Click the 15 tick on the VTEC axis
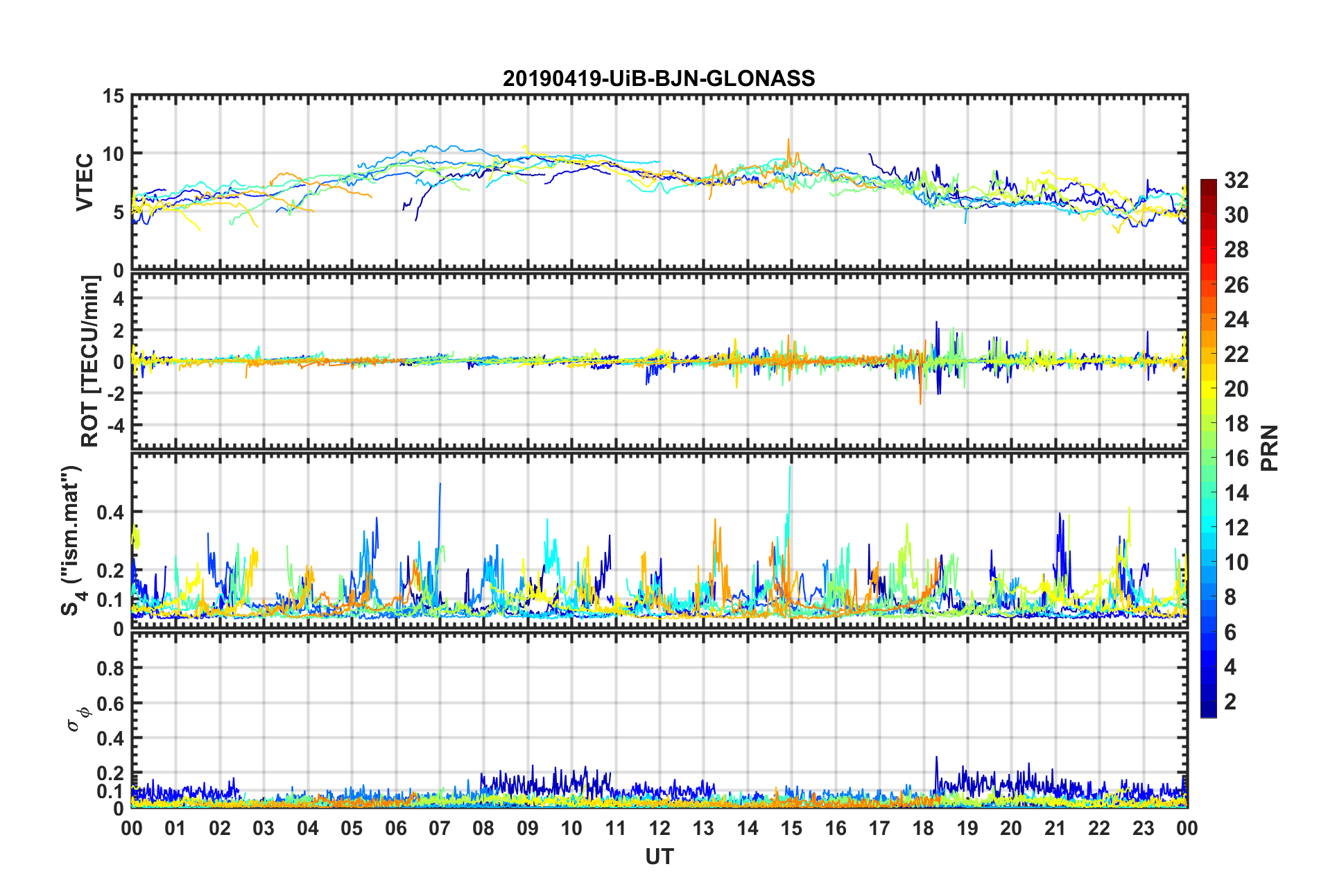This screenshot has height=896, width=1319. (113, 96)
